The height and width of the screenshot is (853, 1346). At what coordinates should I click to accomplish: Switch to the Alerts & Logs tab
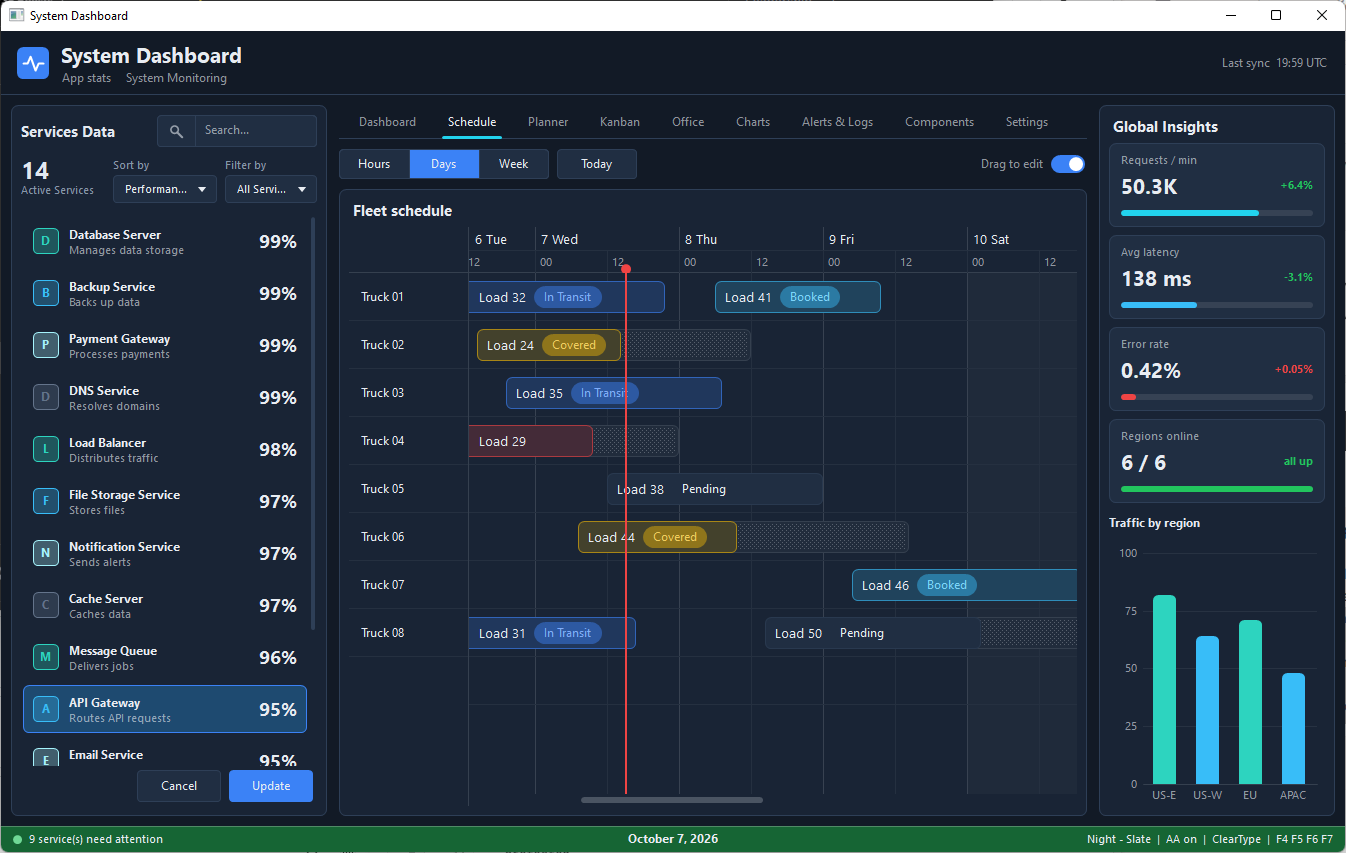[837, 122]
